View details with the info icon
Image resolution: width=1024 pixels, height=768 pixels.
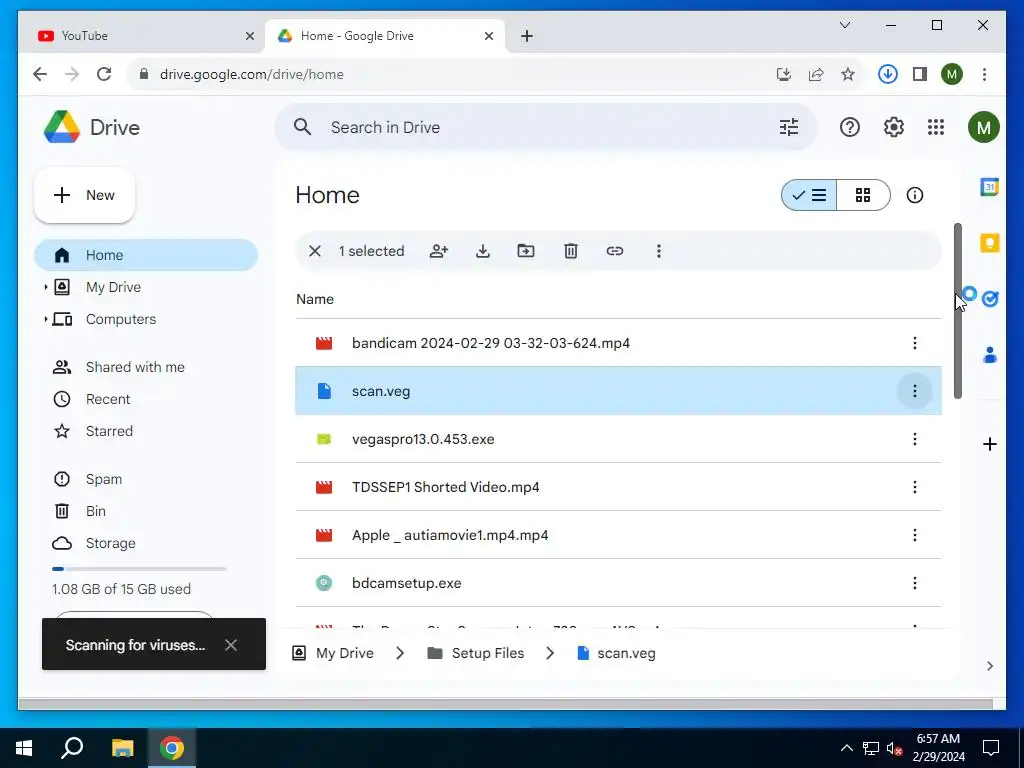914,195
